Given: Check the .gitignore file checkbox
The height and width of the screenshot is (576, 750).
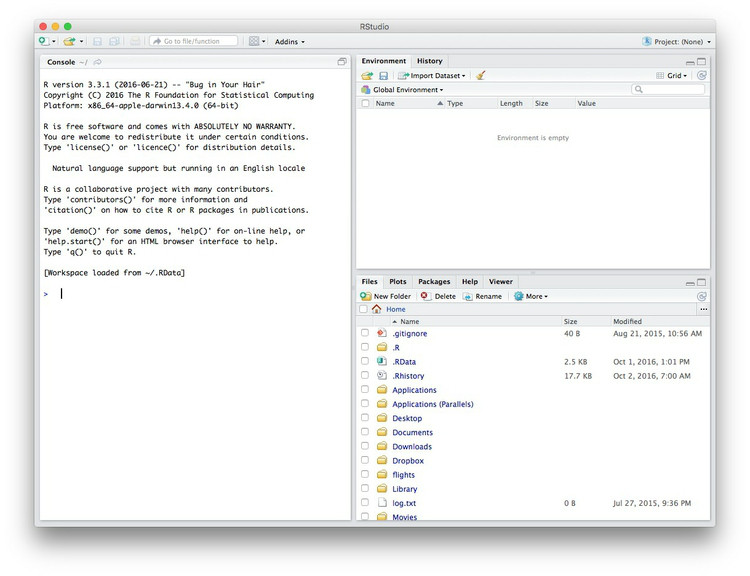Looking at the screenshot, I should click(x=365, y=332).
